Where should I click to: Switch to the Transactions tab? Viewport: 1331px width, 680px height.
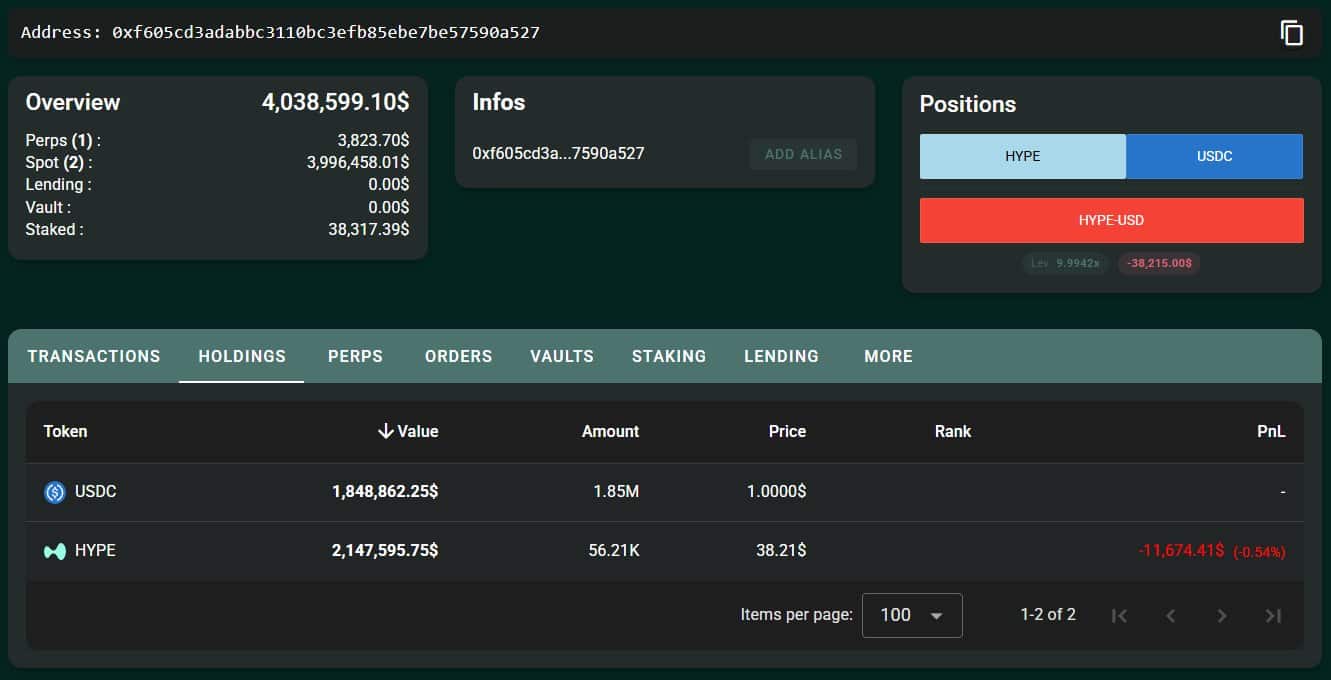click(94, 356)
